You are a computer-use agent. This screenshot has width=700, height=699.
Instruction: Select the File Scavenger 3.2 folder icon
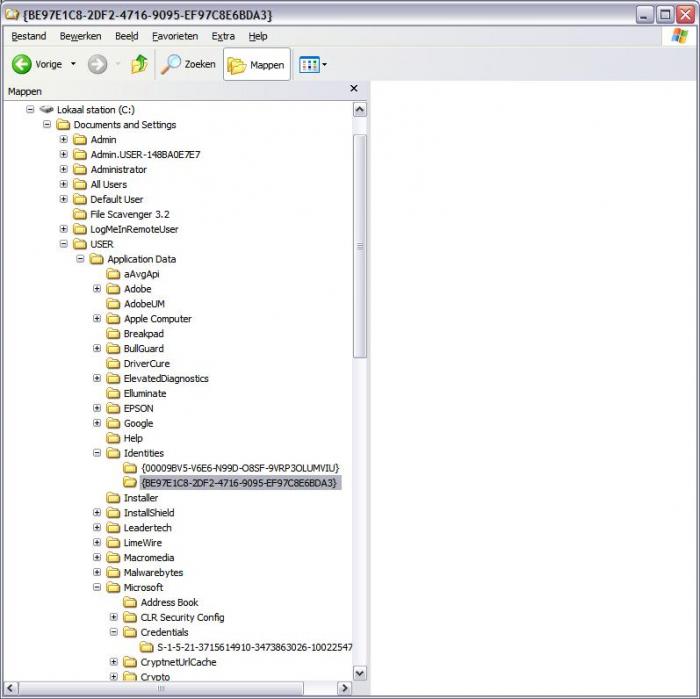coord(80,214)
